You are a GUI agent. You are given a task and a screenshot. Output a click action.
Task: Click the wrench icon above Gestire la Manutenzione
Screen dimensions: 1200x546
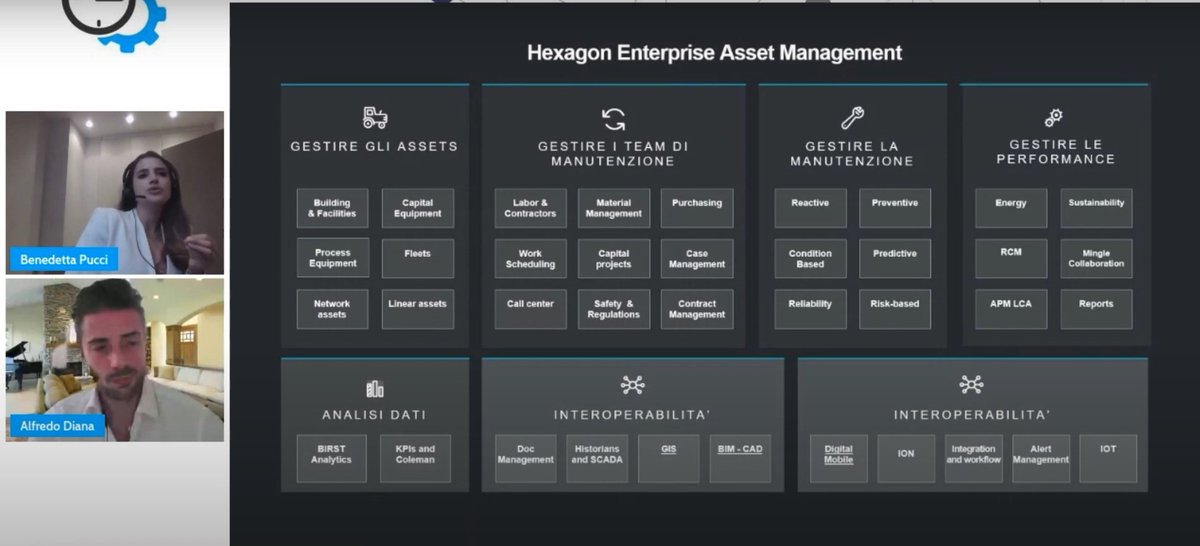click(x=852, y=118)
